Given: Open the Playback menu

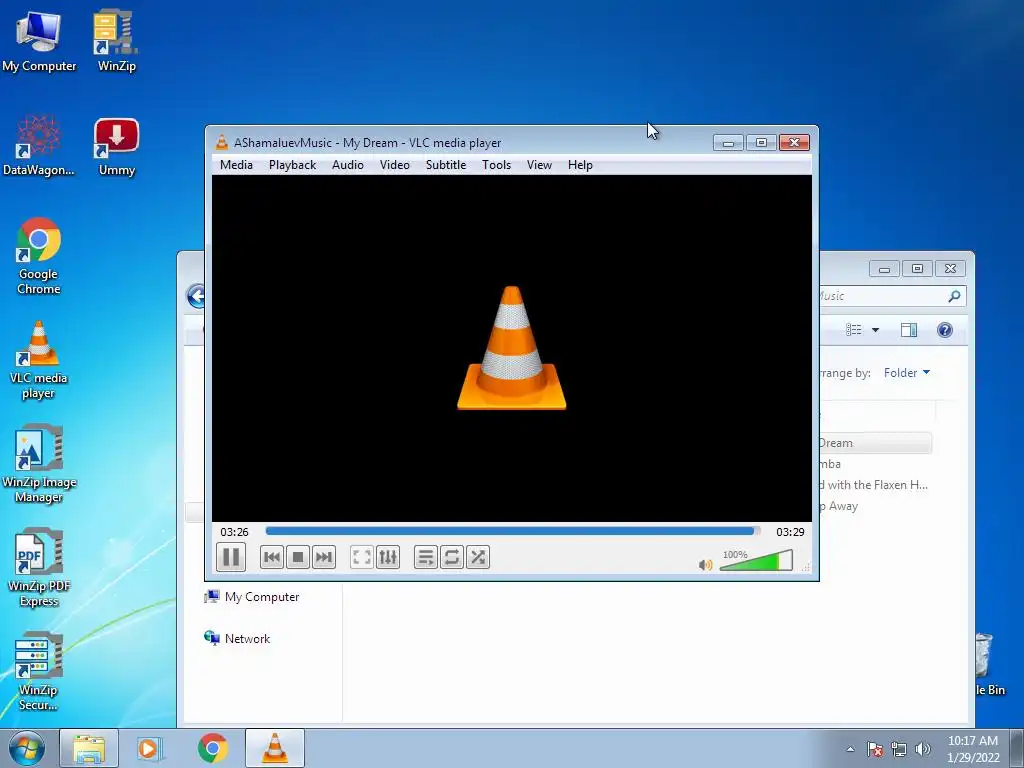Looking at the screenshot, I should click(293, 165).
